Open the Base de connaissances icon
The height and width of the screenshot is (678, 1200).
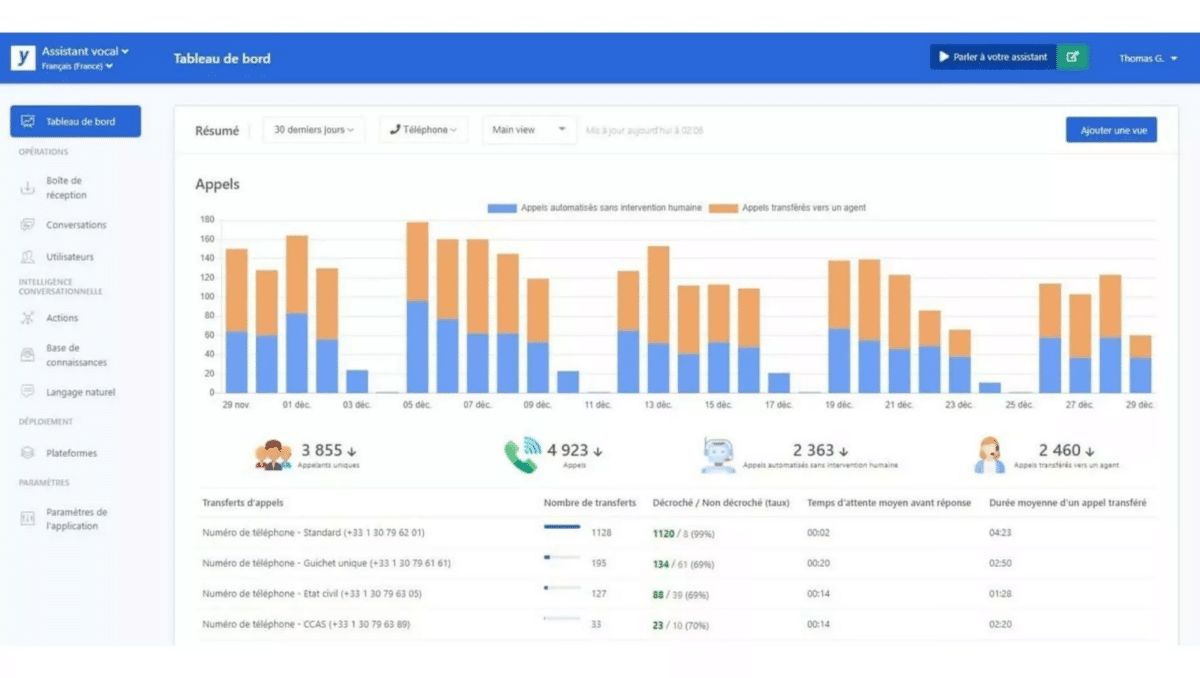pyautogui.click(x=28, y=355)
